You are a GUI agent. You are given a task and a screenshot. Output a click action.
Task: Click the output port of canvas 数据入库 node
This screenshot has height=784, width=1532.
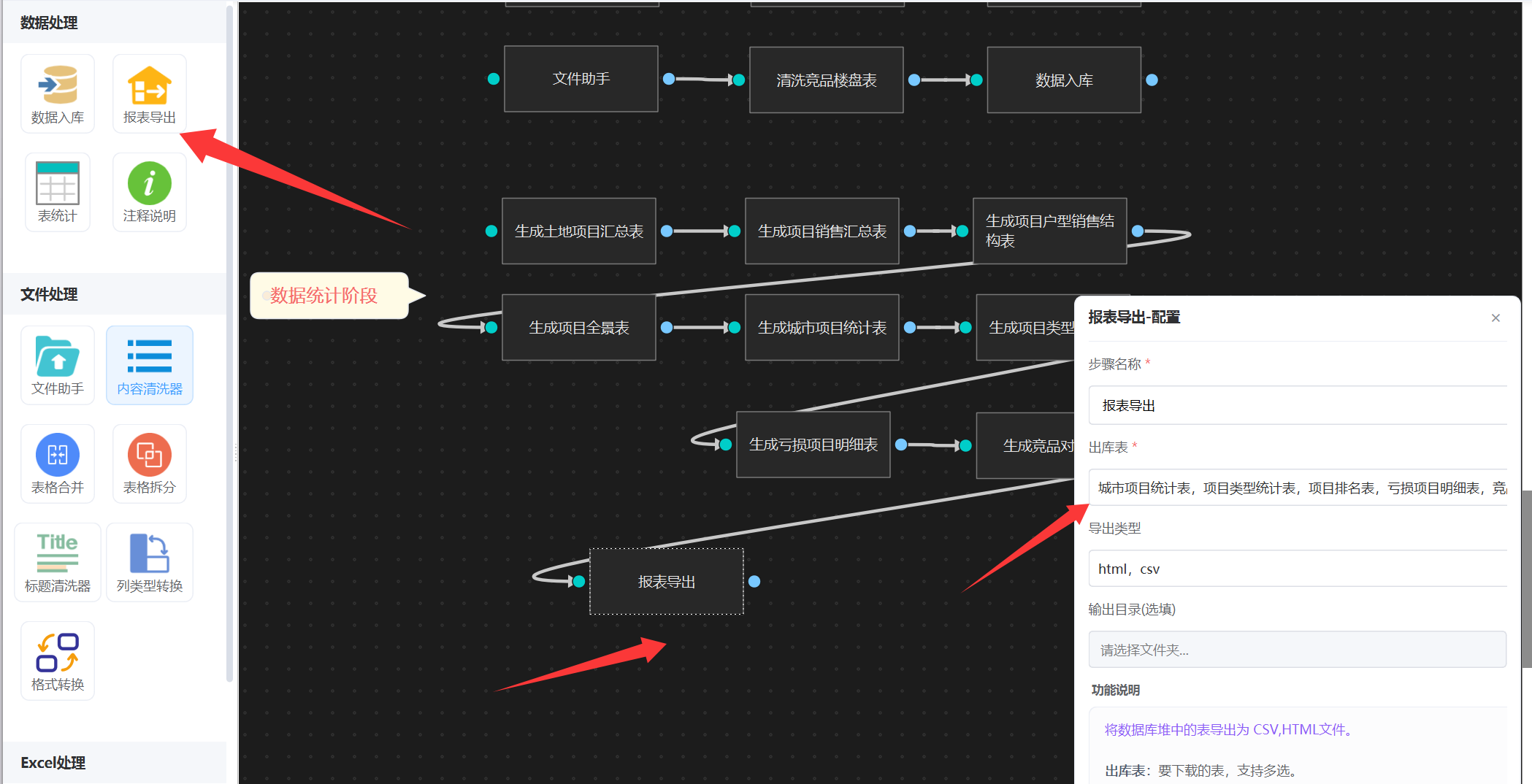coord(1152,80)
